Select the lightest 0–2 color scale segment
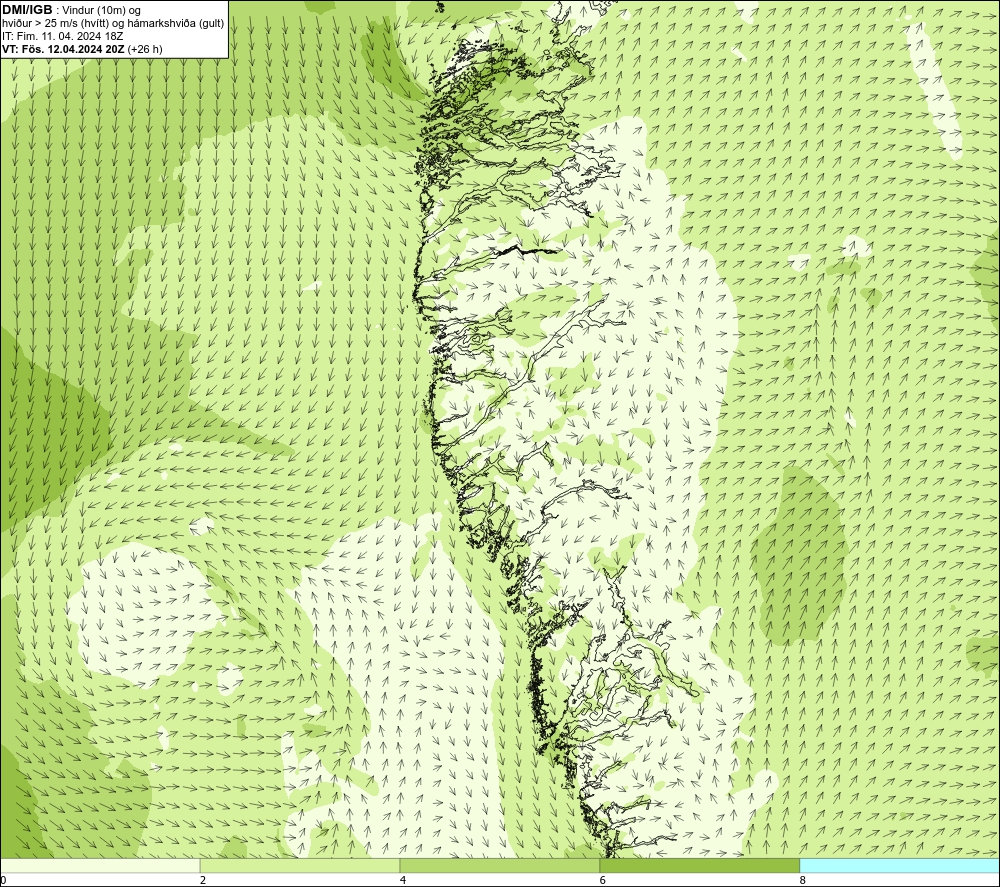 (x=100, y=865)
